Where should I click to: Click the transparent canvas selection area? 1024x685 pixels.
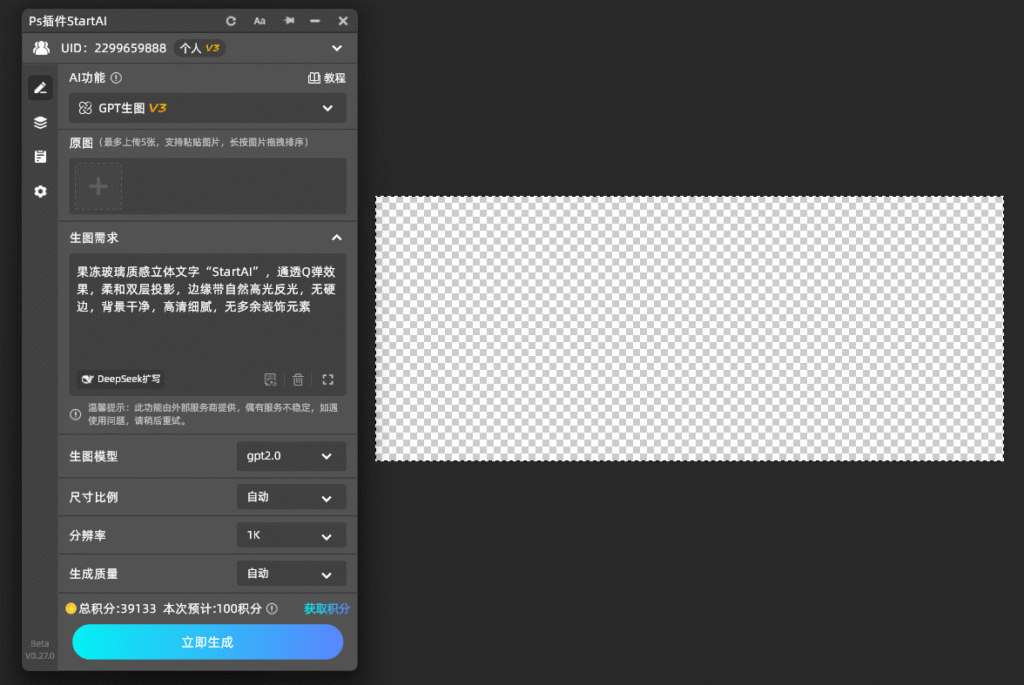[x=690, y=328]
